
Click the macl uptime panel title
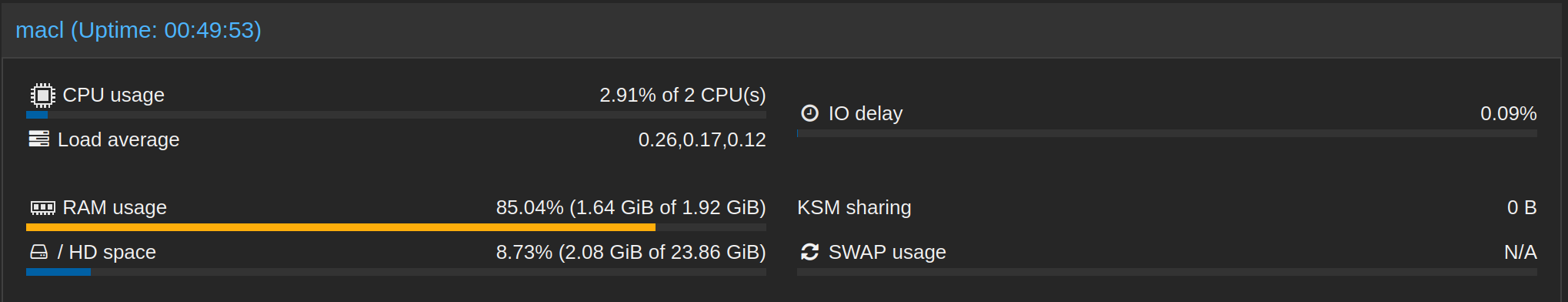(x=138, y=30)
